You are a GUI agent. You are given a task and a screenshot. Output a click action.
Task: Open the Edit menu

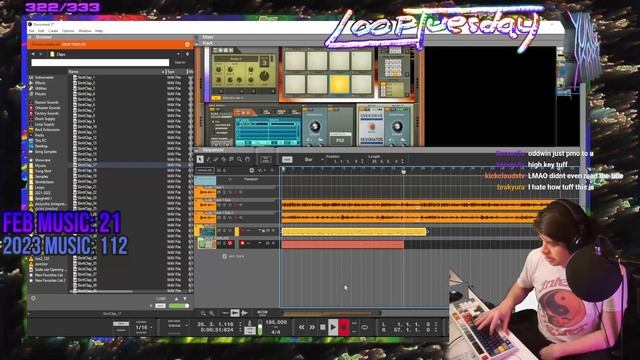point(41,31)
